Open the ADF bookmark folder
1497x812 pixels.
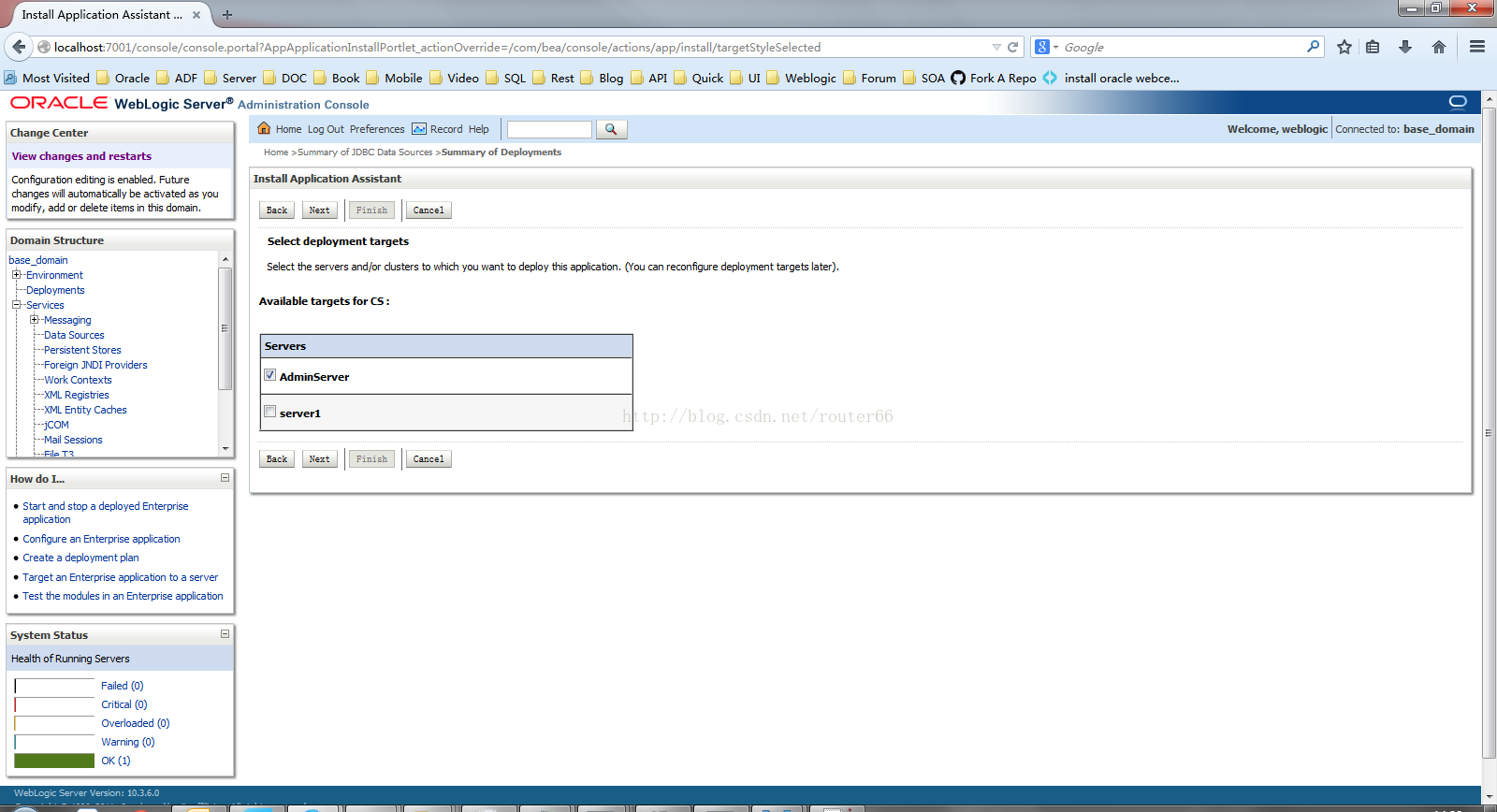tap(177, 78)
